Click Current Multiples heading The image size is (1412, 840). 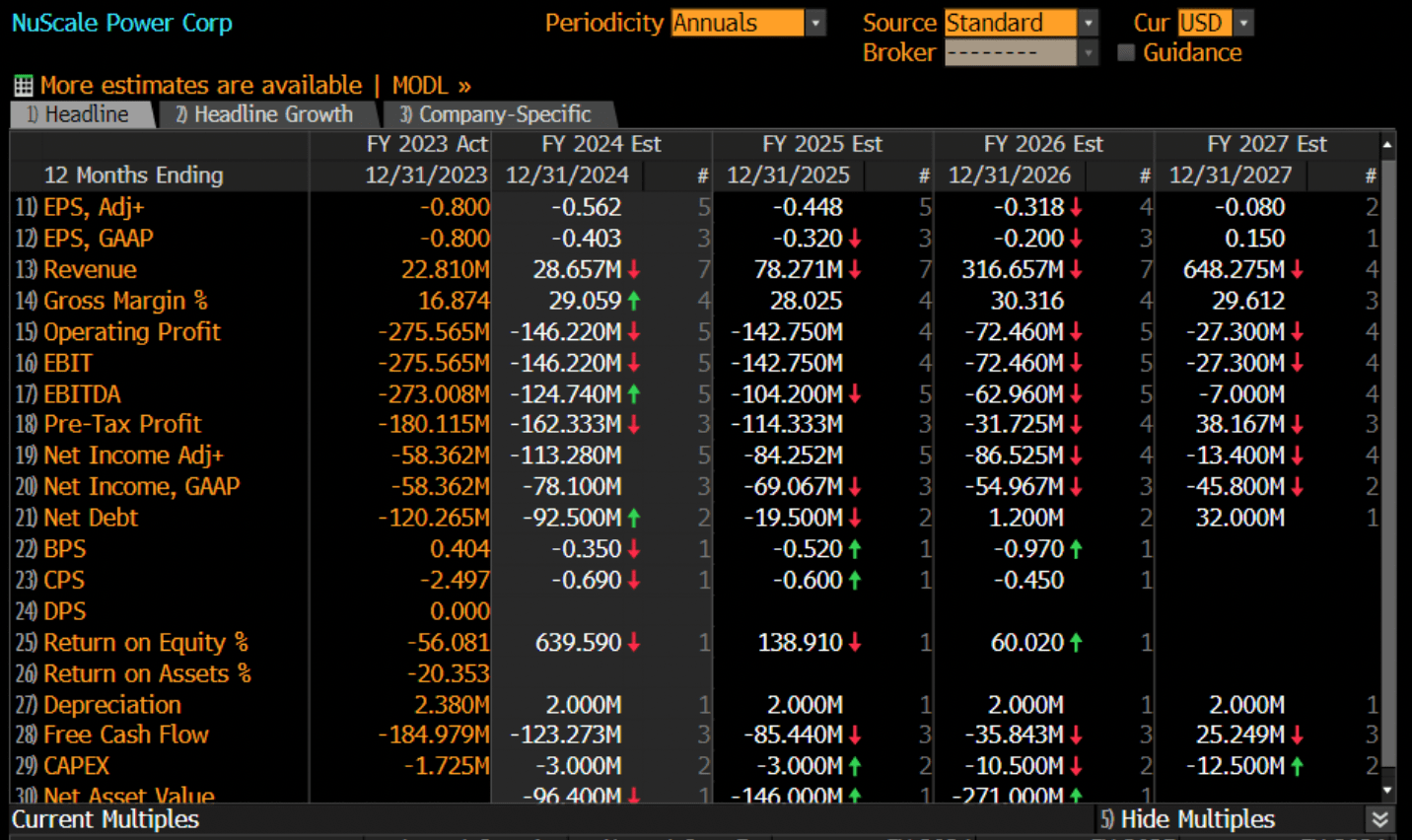[106, 819]
